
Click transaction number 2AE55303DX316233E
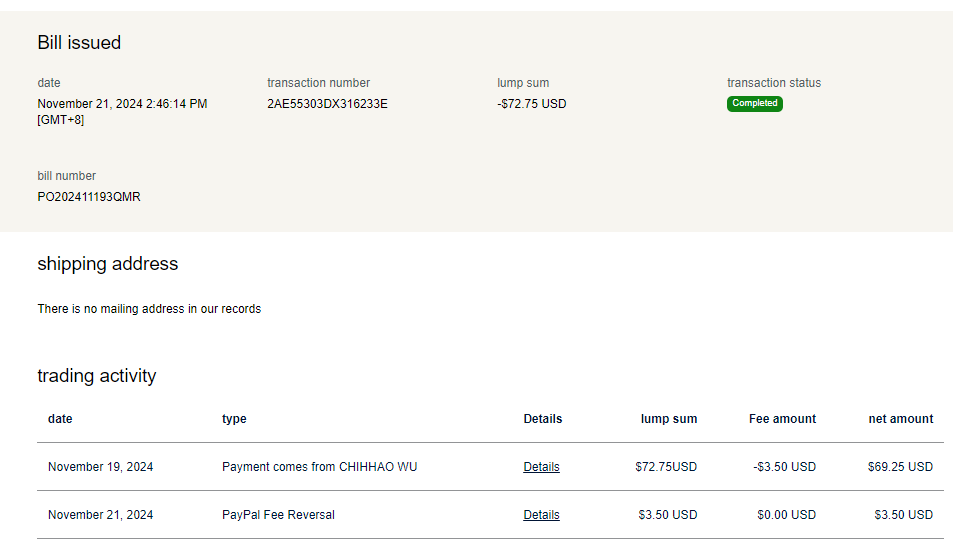pyautogui.click(x=327, y=104)
